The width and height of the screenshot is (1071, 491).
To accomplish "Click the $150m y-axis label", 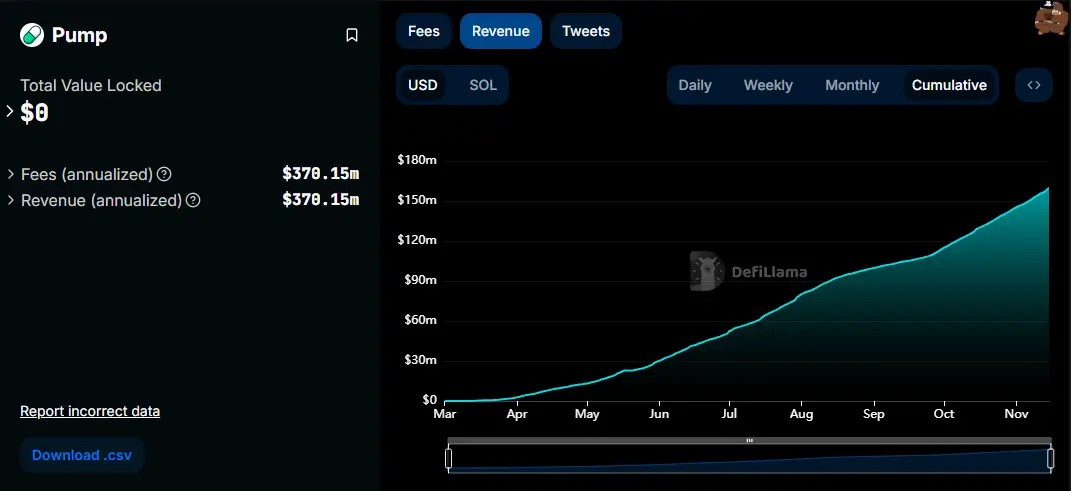I will [x=417, y=200].
